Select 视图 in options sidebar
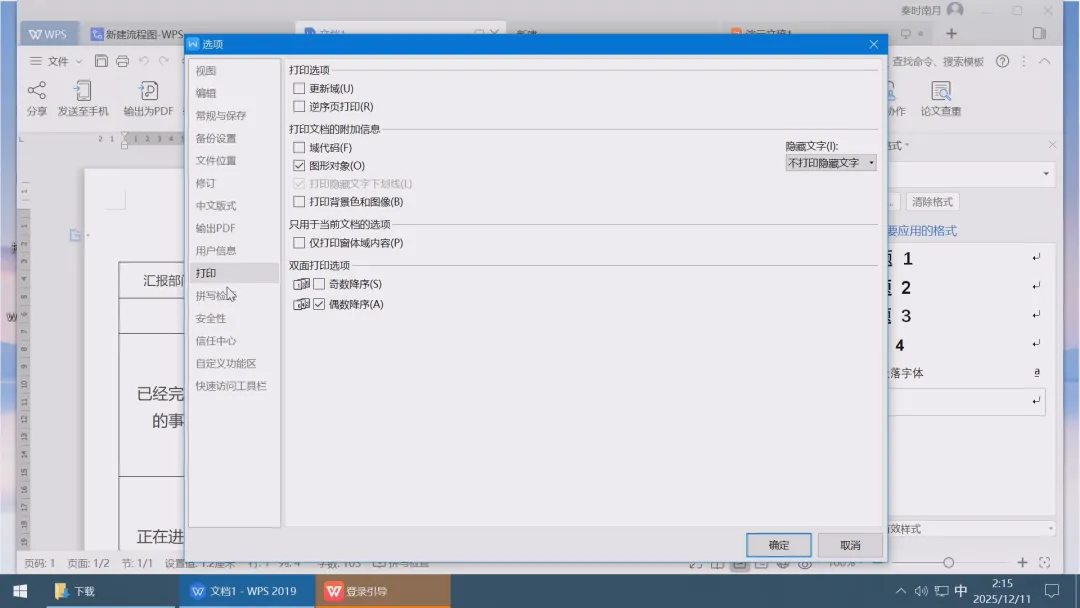Image resolution: width=1080 pixels, height=608 pixels. click(234, 70)
